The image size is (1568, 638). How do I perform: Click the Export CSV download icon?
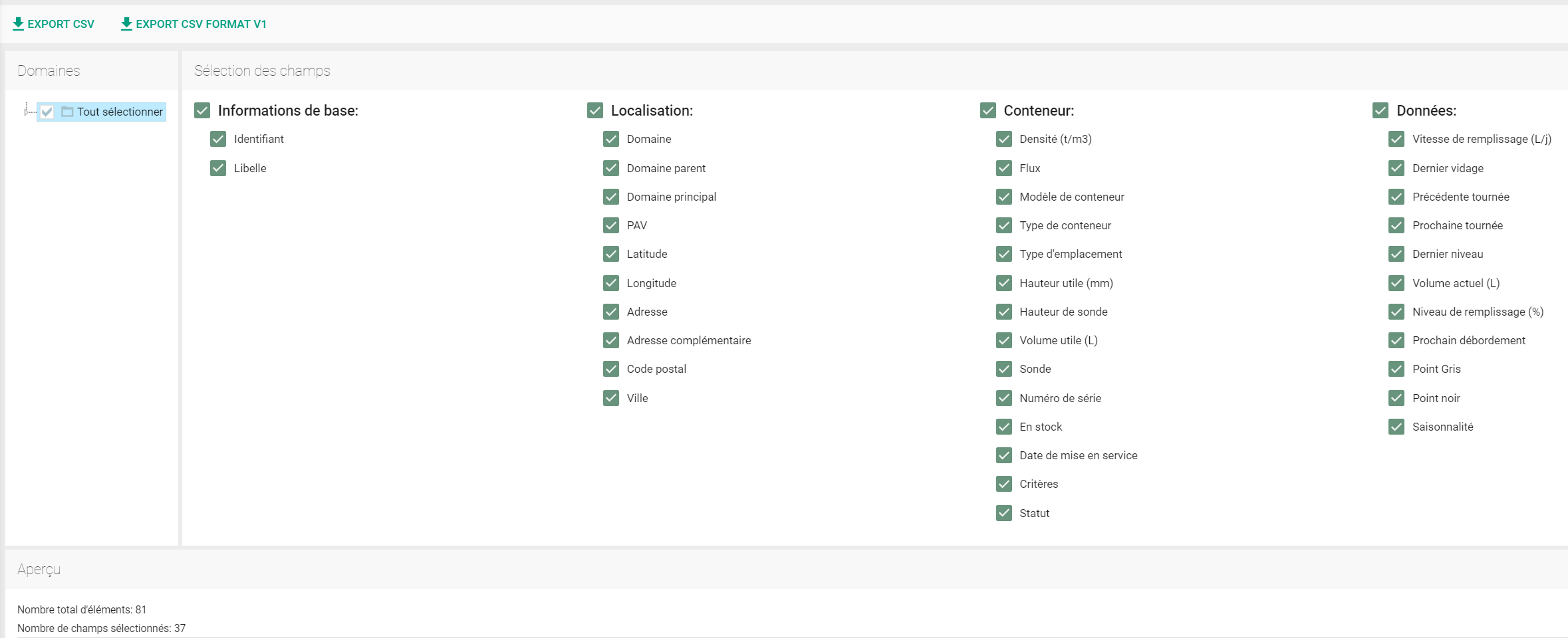(19, 24)
